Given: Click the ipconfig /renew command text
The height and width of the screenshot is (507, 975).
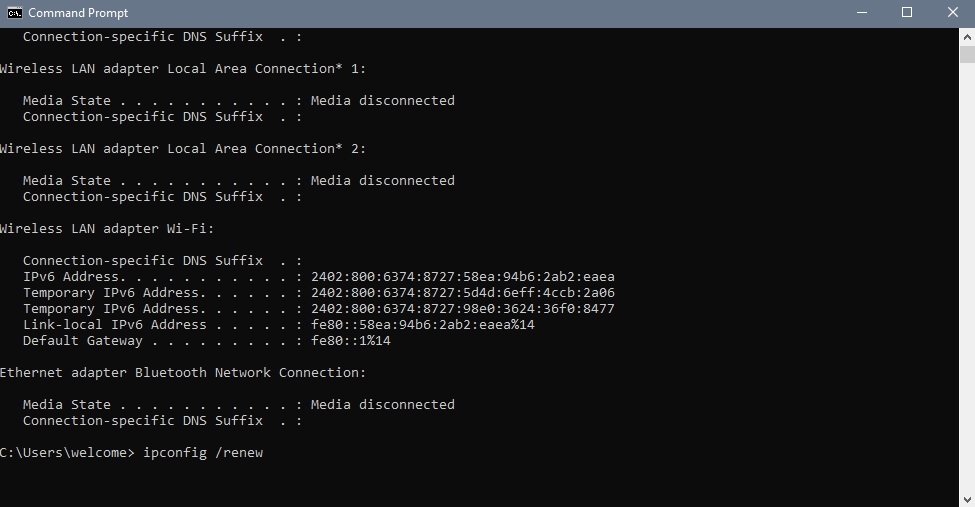Looking at the screenshot, I should [x=203, y=453].
